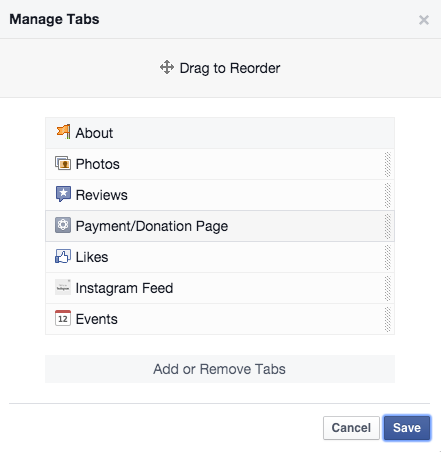Click the Events calendar icon
The width and height of the screenshot is (441, 452).
click(63, 318)
